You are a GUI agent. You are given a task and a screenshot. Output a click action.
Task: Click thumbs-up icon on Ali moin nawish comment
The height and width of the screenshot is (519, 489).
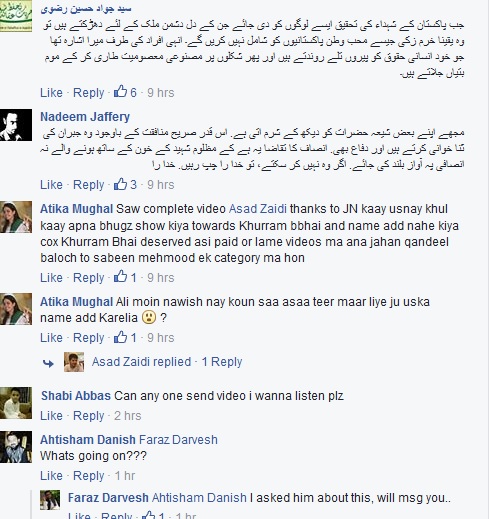point(120,337)
